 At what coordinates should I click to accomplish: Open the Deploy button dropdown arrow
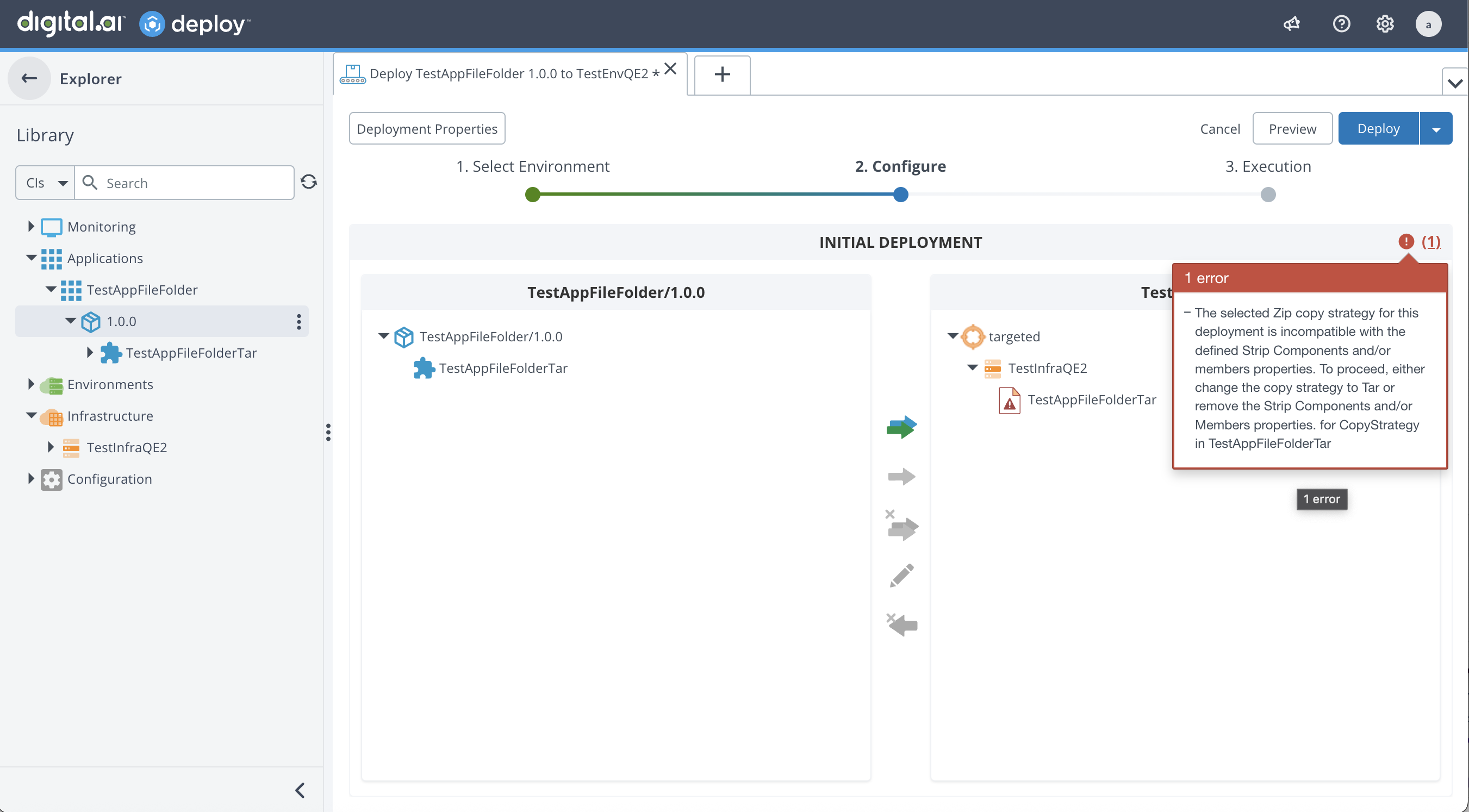tap(1435, 129)
